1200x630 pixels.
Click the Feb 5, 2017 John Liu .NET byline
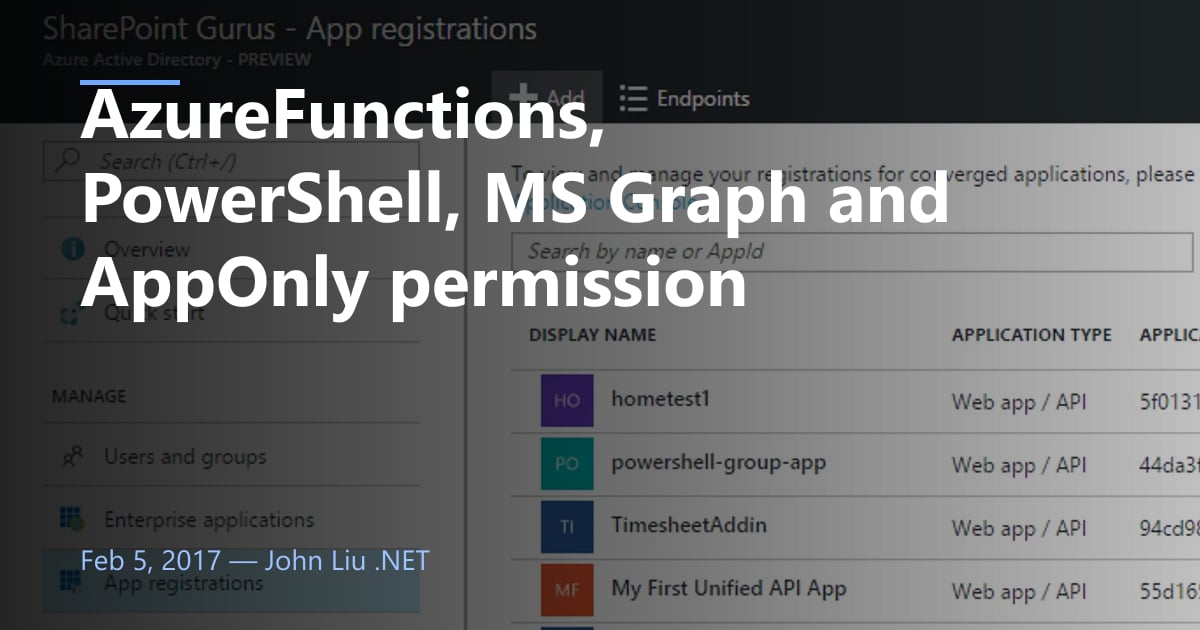coord(255,560)
